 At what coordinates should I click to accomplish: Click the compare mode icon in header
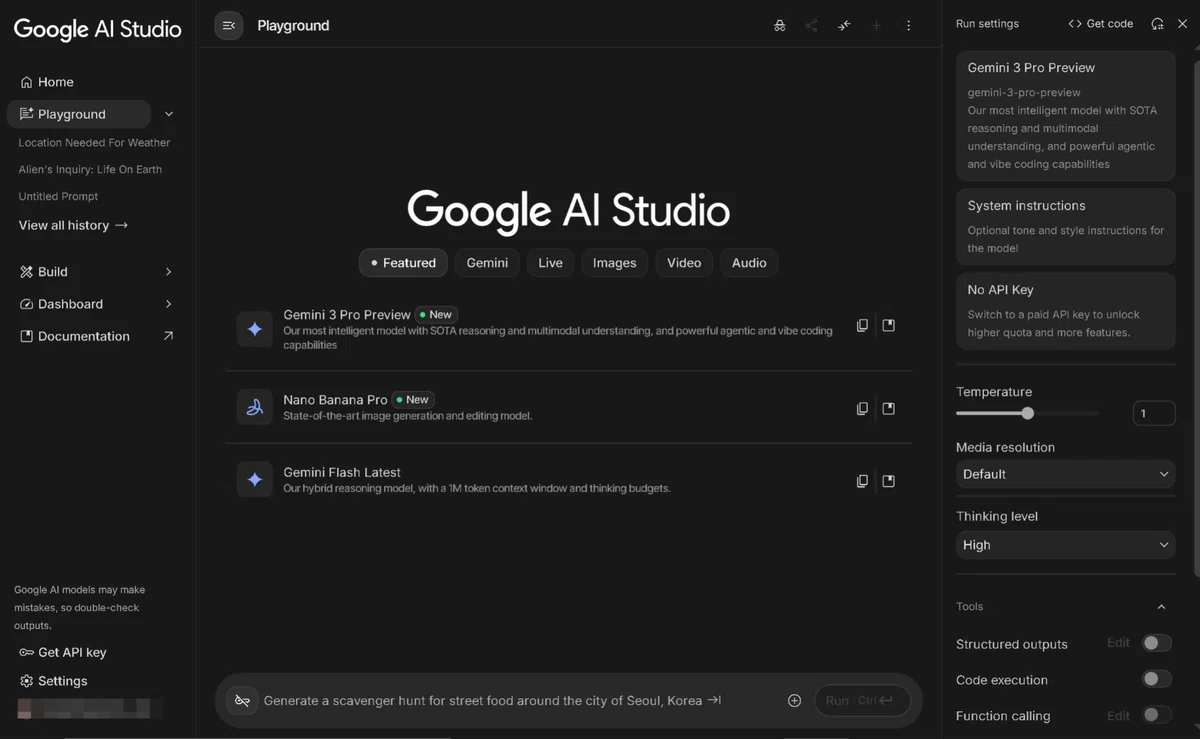click(x=844, y=26)
